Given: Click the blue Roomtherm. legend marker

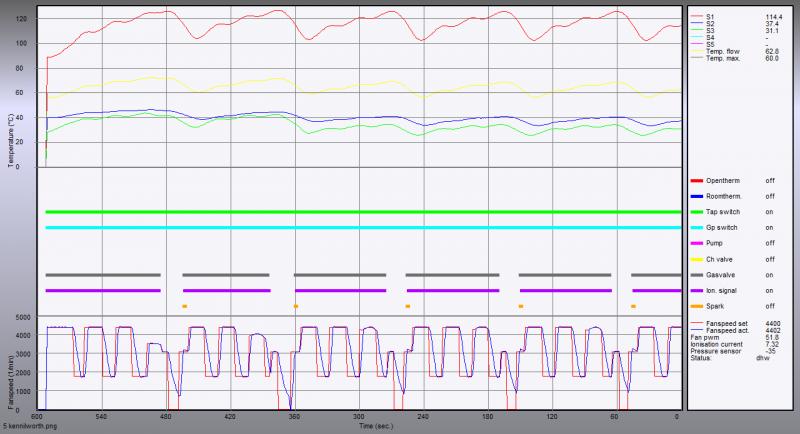Looking at the screenshot, I should pos(695,196).
